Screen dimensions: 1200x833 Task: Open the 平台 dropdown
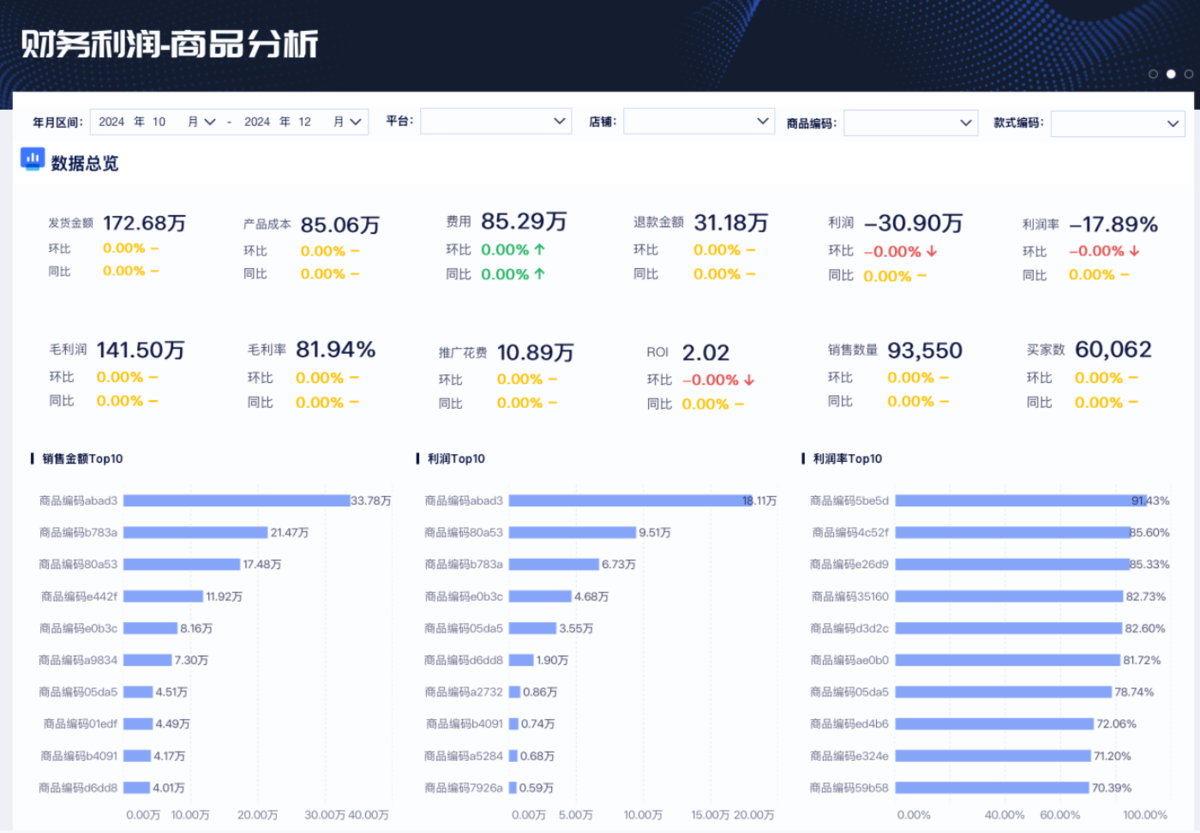click(495, 121)
